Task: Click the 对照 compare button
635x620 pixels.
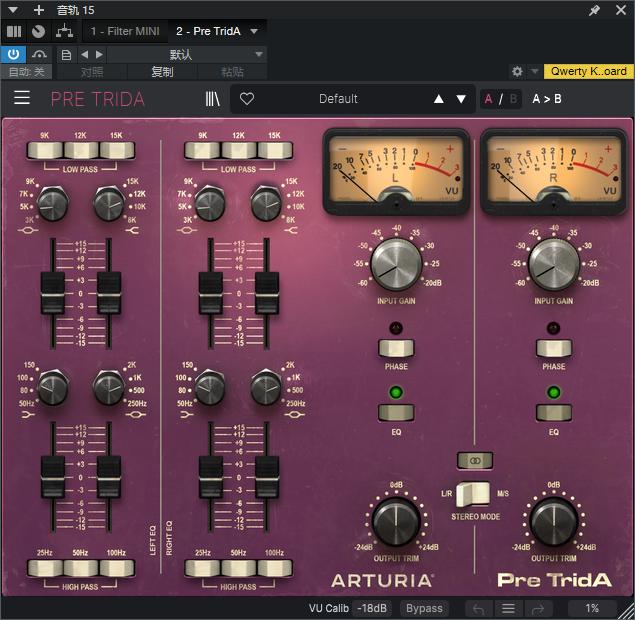Action: pyautogui.click(x=92, y=72)
